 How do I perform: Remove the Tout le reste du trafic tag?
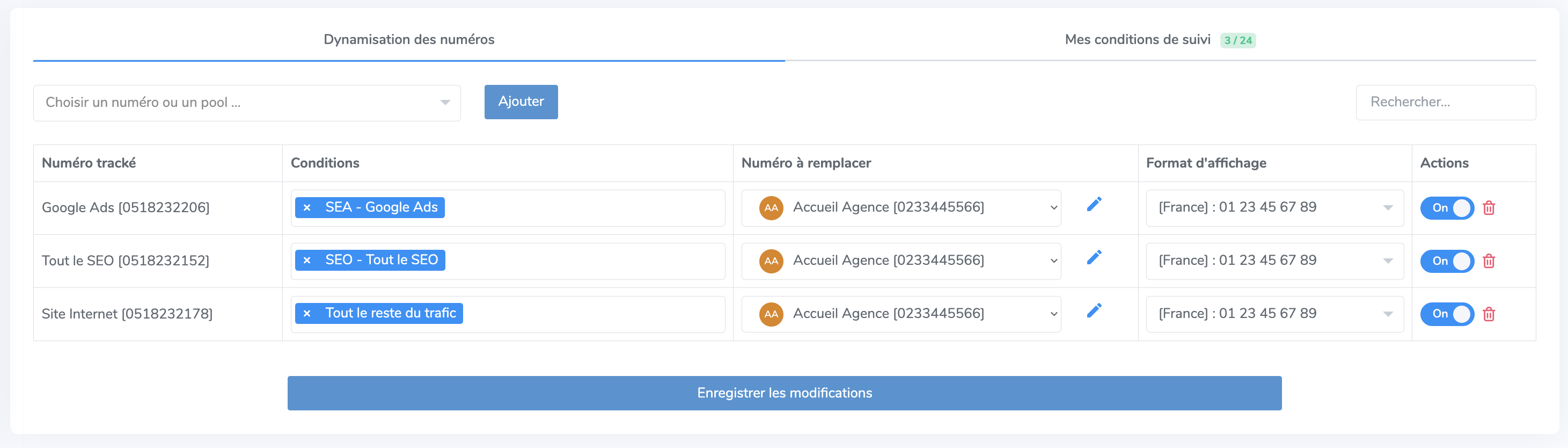[307, 313]
